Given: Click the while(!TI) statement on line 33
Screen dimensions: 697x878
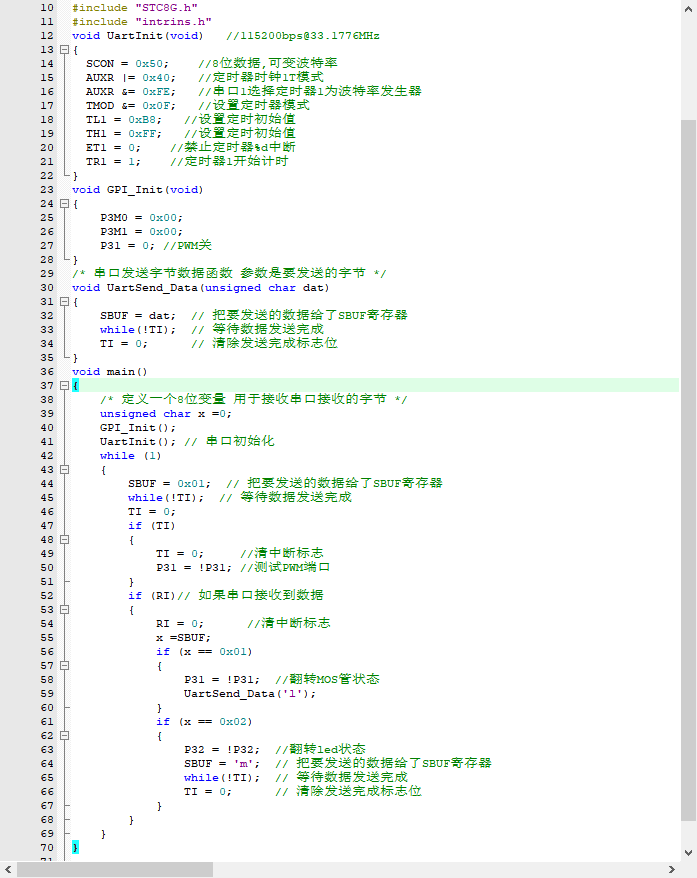Looking at the screenshot, I should click(138, 329).
